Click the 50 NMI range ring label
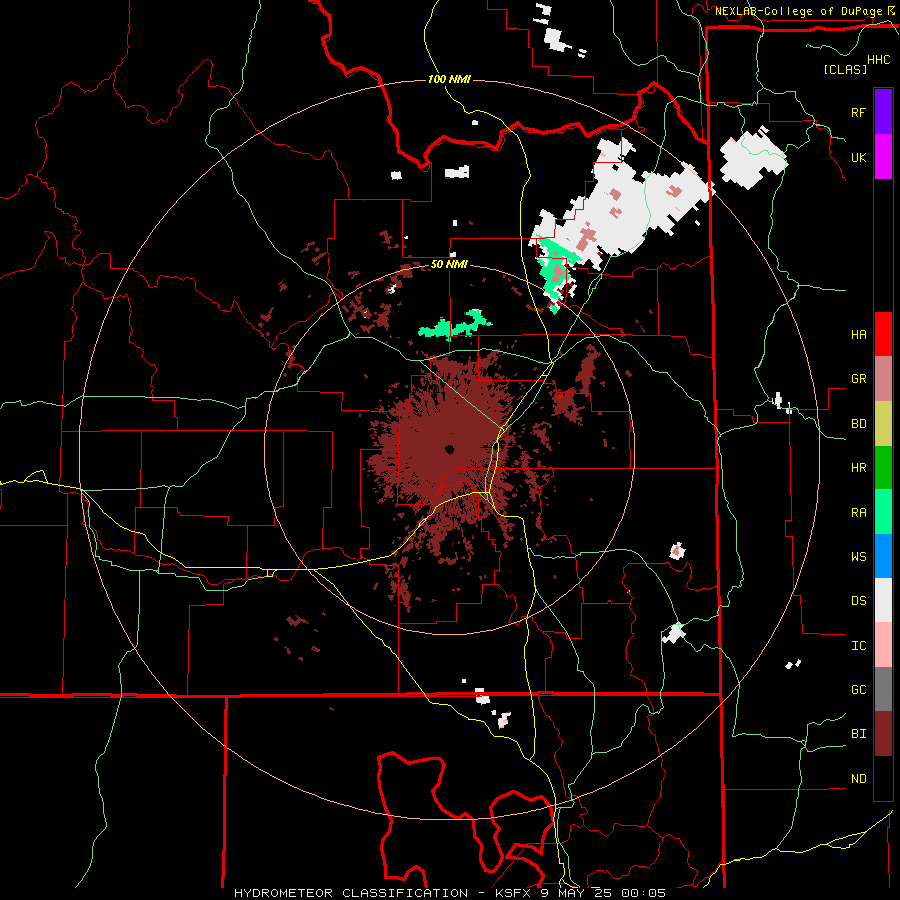Viewport: 900px width, 900px height. (449, 264)
